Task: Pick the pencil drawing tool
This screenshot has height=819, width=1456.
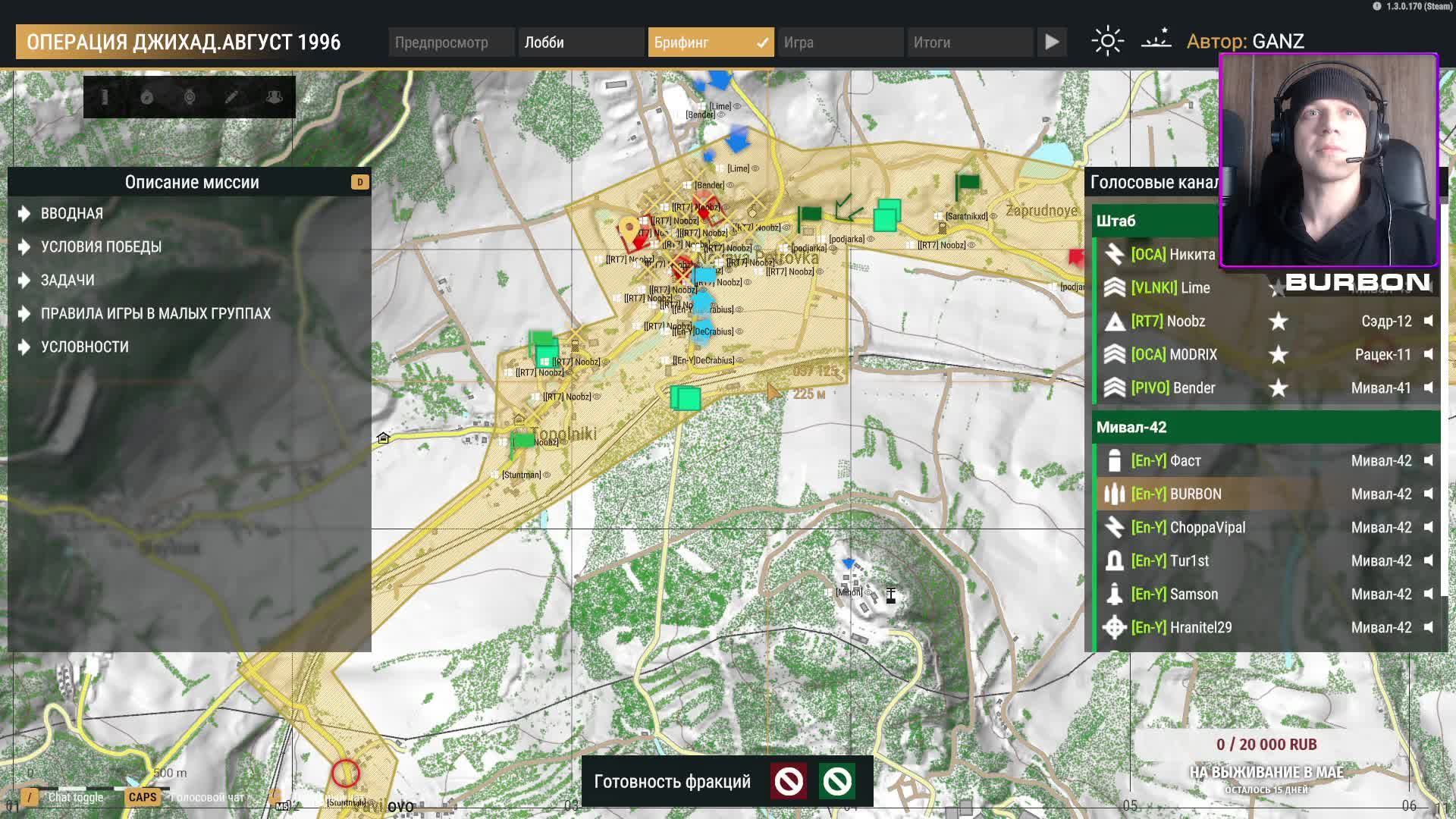Action: (x=232, y=97)
